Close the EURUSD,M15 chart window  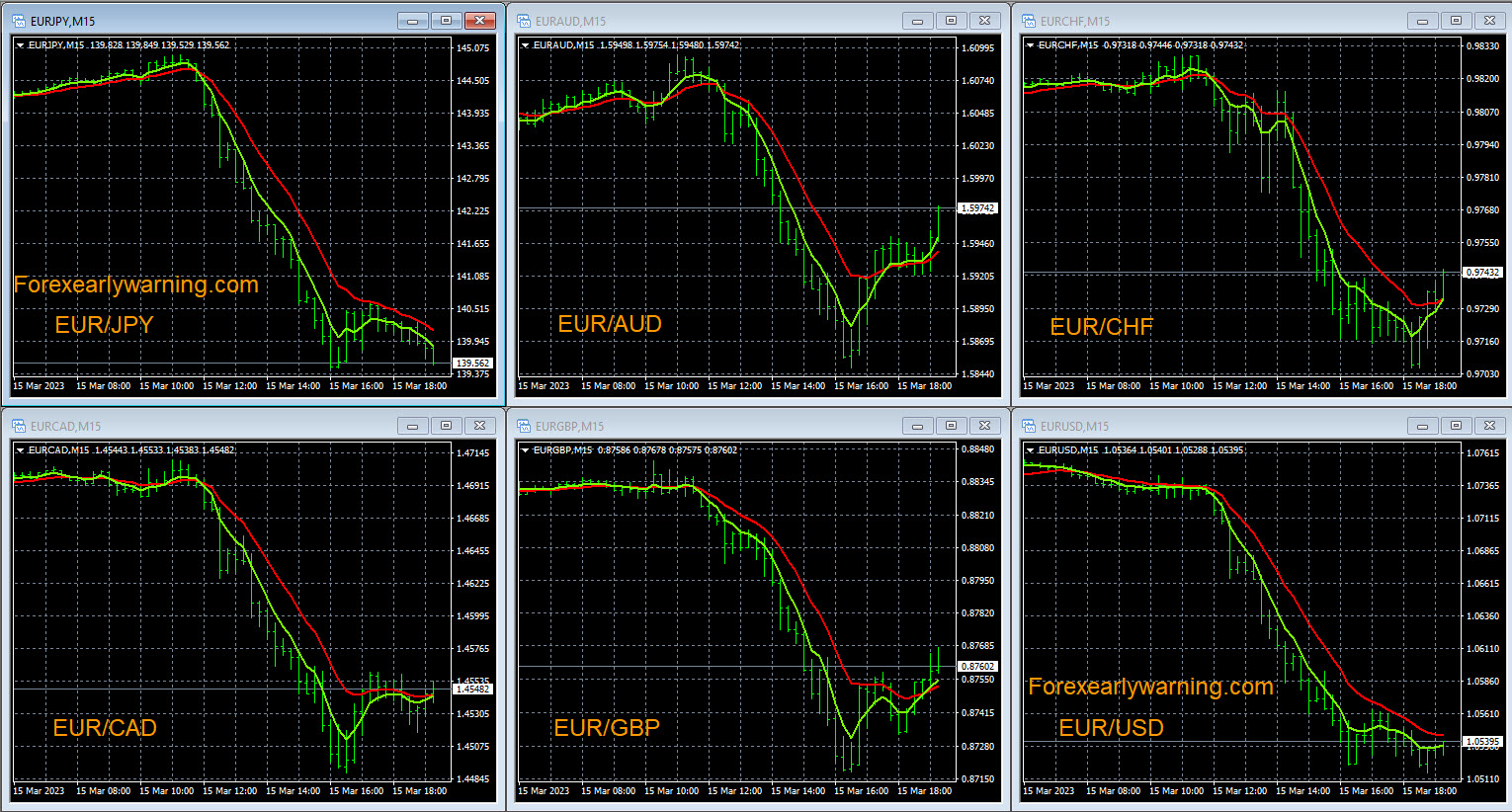pyautogui.click(x=1490, y=426)
